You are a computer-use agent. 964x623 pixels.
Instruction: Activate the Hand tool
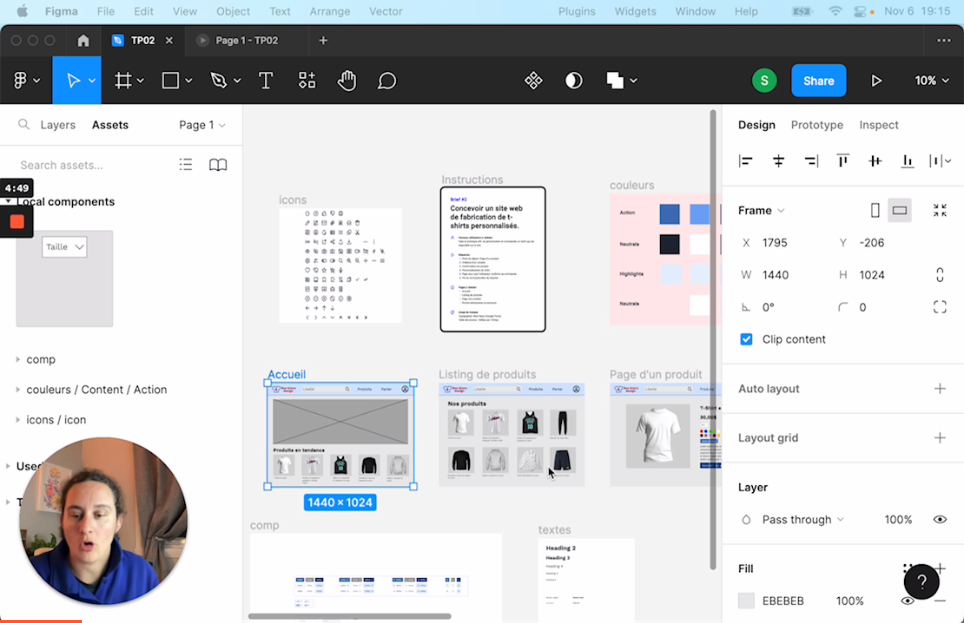[347, 80]
